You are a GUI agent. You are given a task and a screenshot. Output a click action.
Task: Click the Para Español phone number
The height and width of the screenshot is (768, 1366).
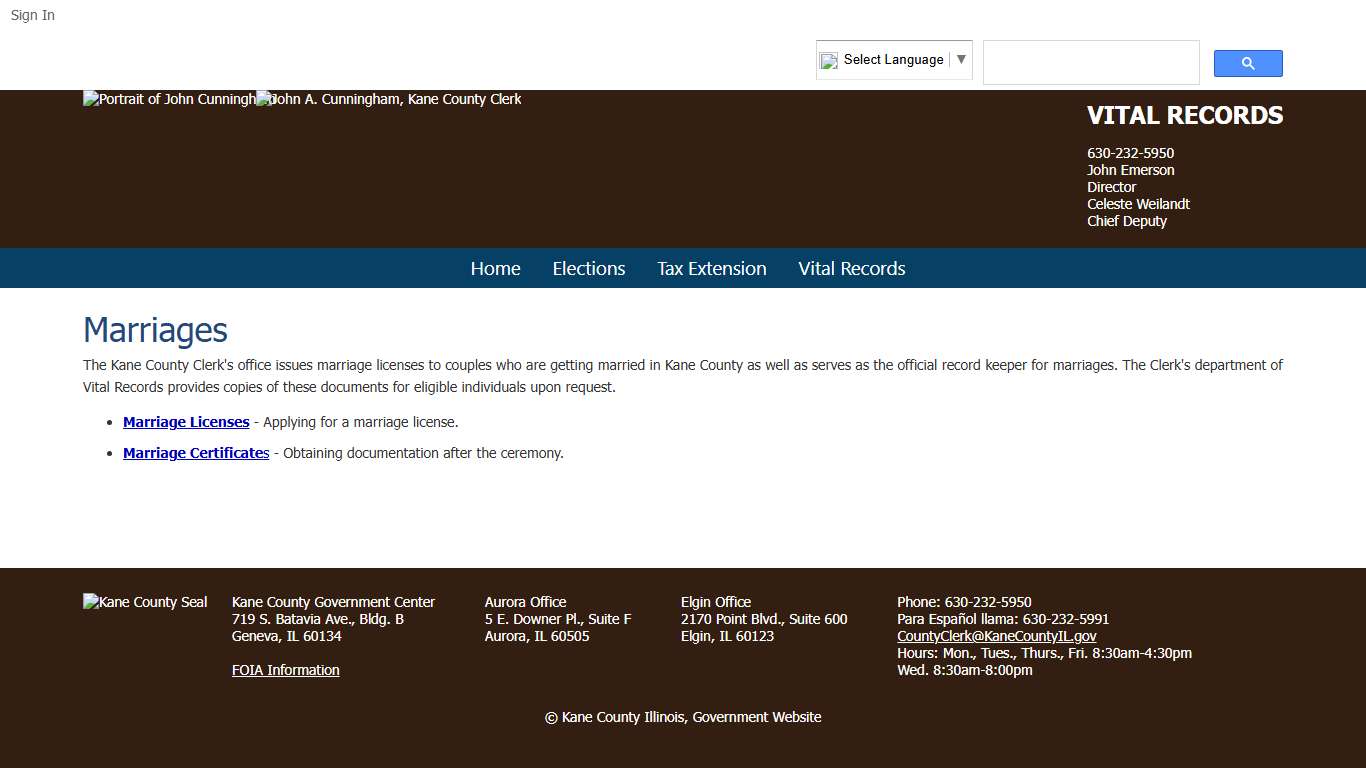pyautogui.click(x=1065, y=619)
